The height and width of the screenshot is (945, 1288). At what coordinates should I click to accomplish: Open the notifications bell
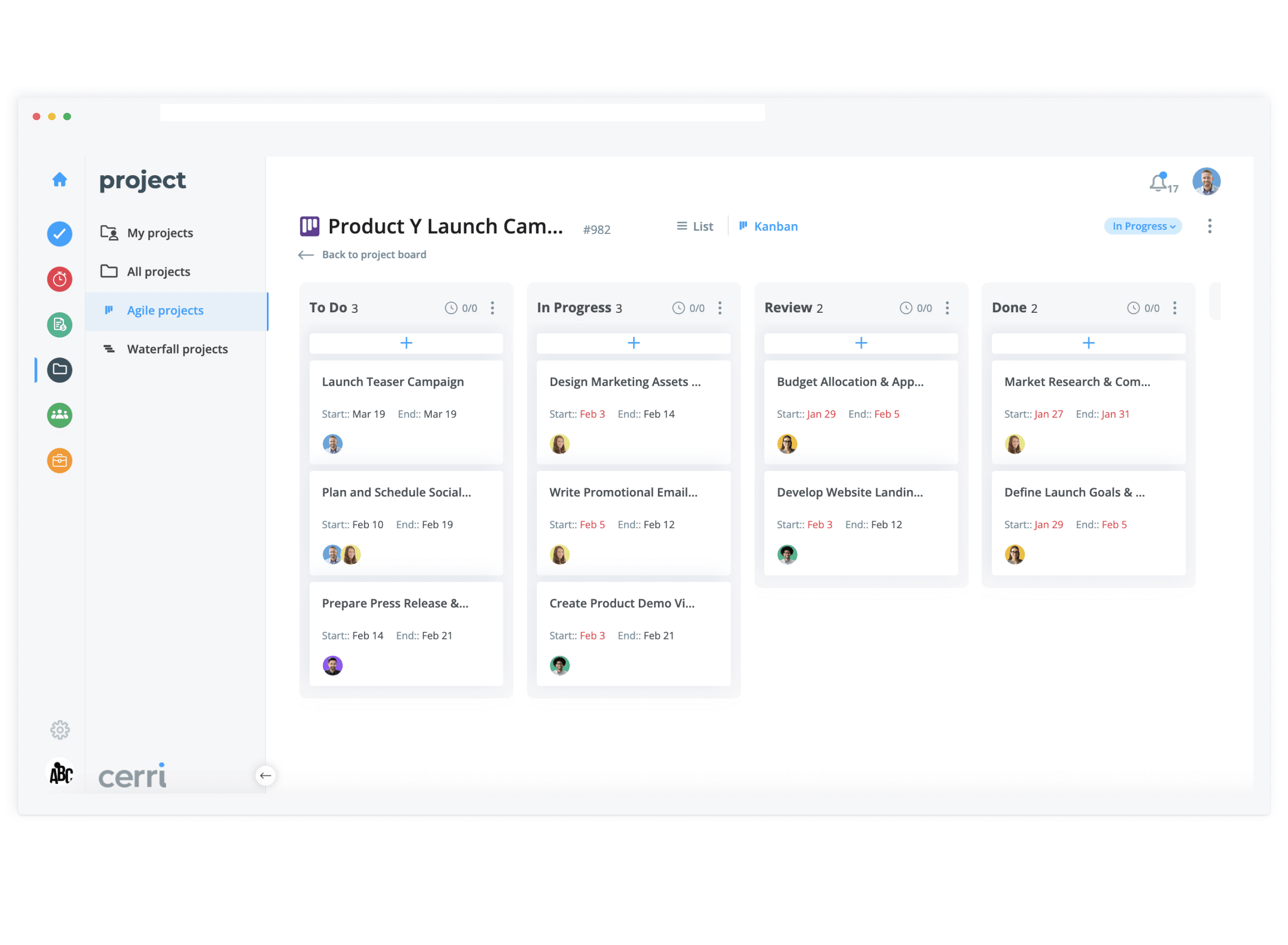(1159, 183)
